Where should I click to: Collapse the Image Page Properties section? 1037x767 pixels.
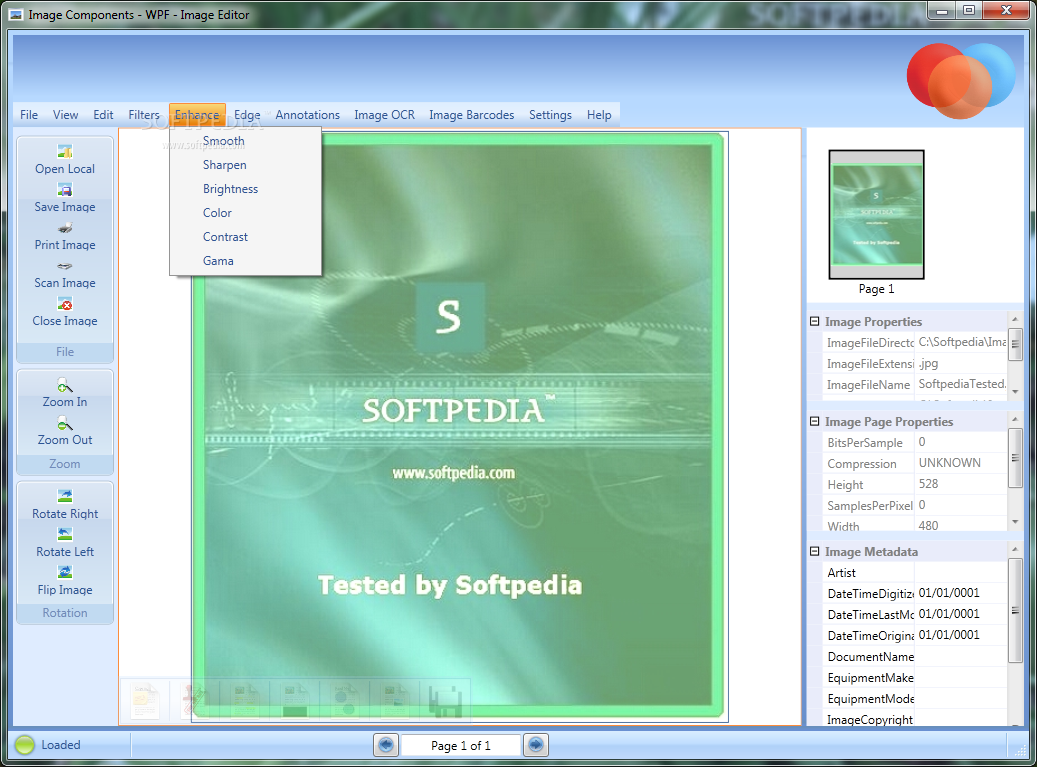tap(815, 421)
